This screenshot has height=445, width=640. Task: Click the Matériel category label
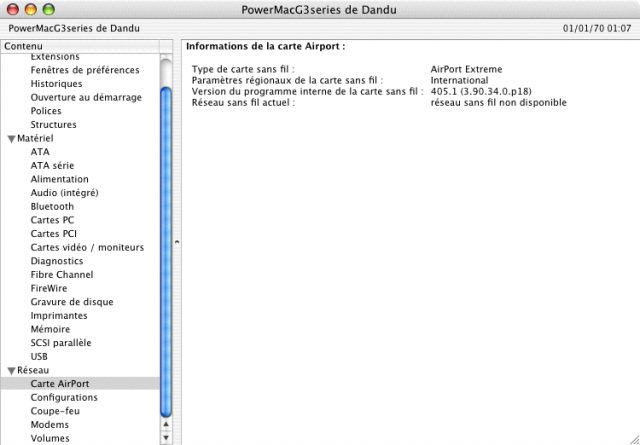tap(35, 138)
